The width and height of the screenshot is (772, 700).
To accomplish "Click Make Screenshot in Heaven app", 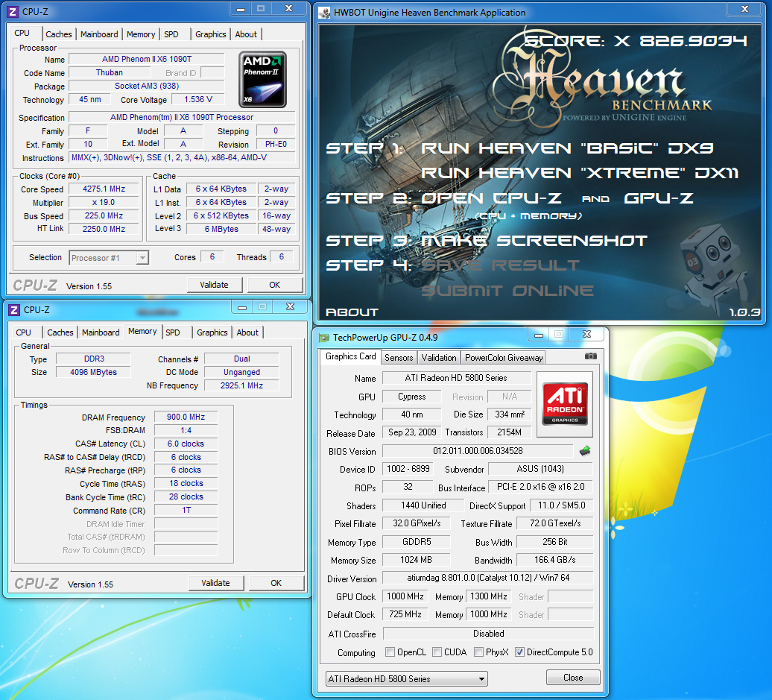I will click(534, 240).
